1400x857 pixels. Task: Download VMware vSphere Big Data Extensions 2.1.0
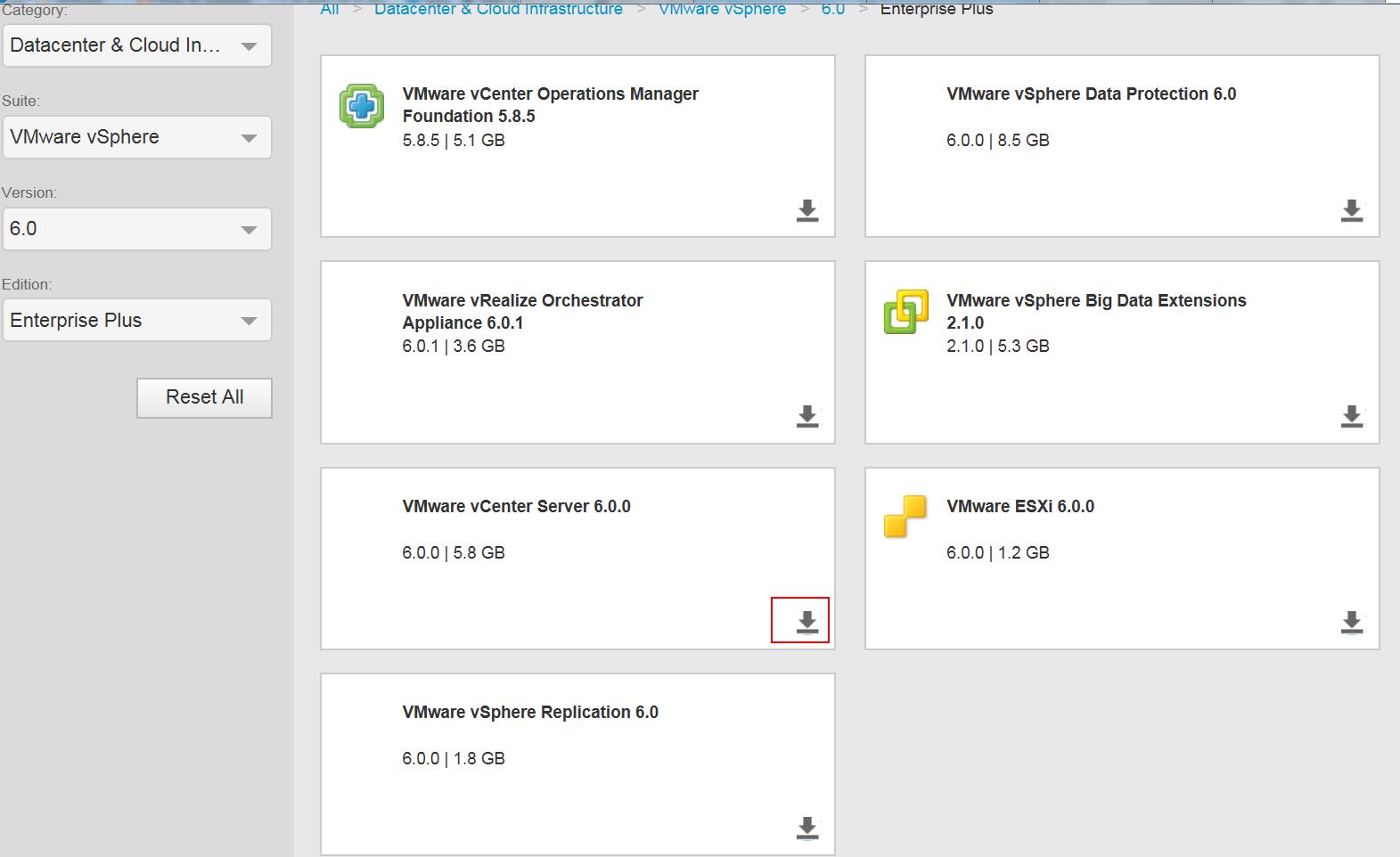1352,416
